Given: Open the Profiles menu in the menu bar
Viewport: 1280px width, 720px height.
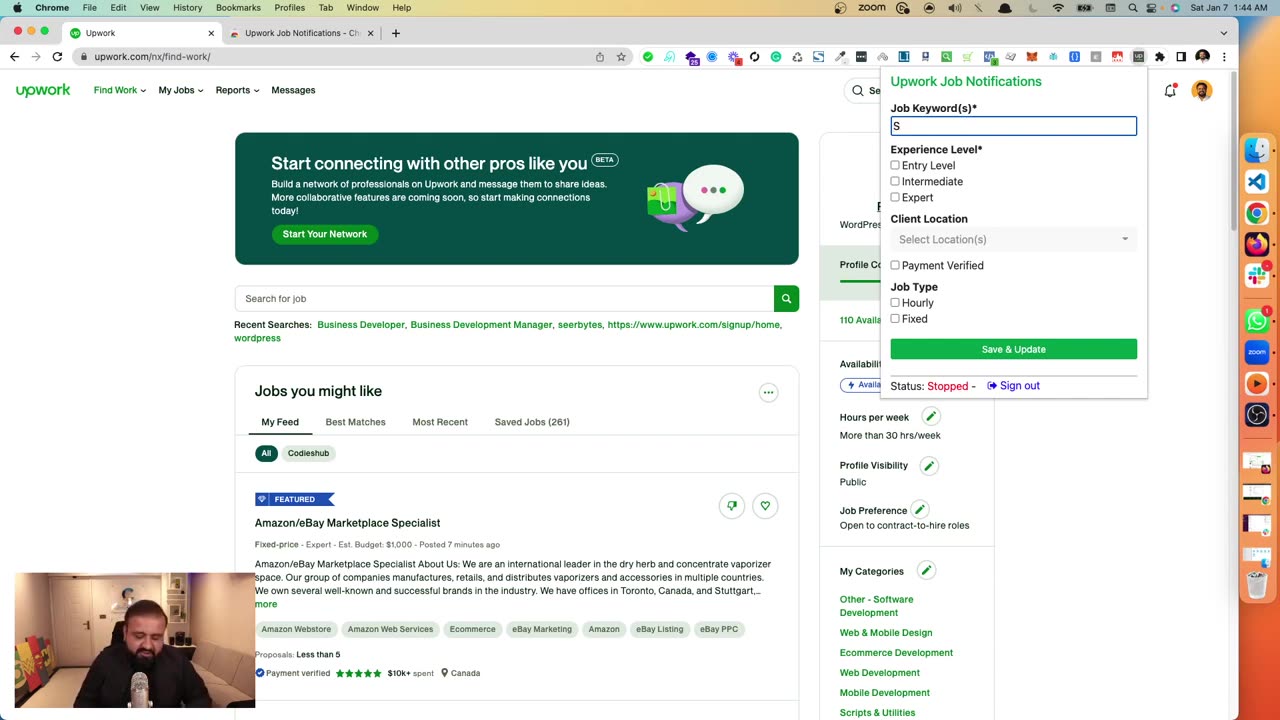Looking at the screenshot, I should click(289, 8).
